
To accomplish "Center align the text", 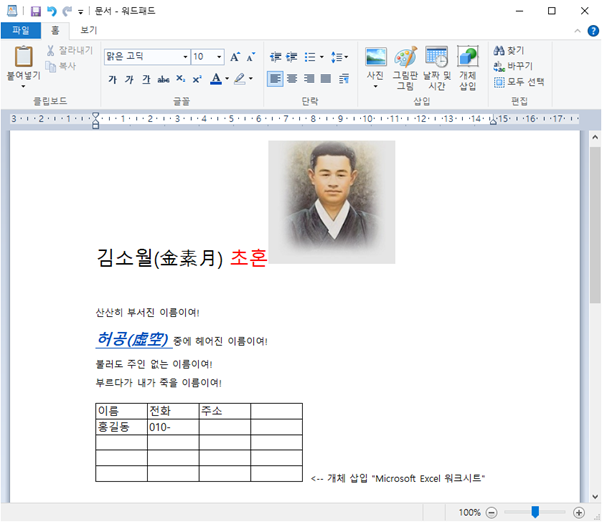I will coord(292,79).
